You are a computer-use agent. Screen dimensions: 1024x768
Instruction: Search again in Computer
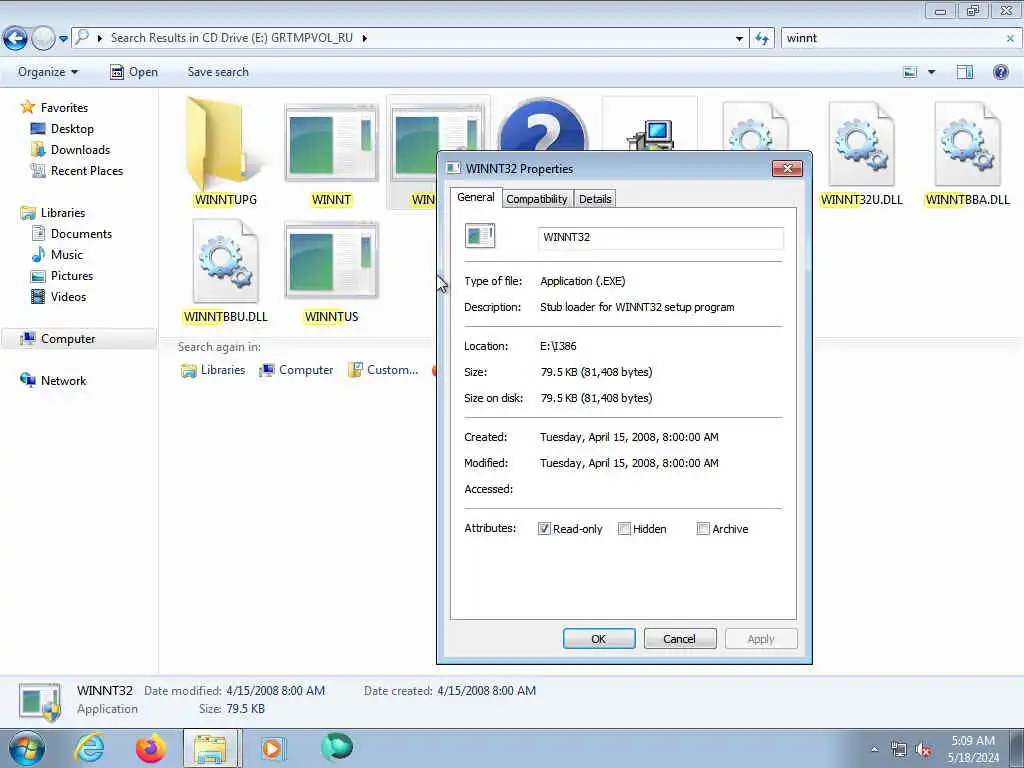point(296,370)
